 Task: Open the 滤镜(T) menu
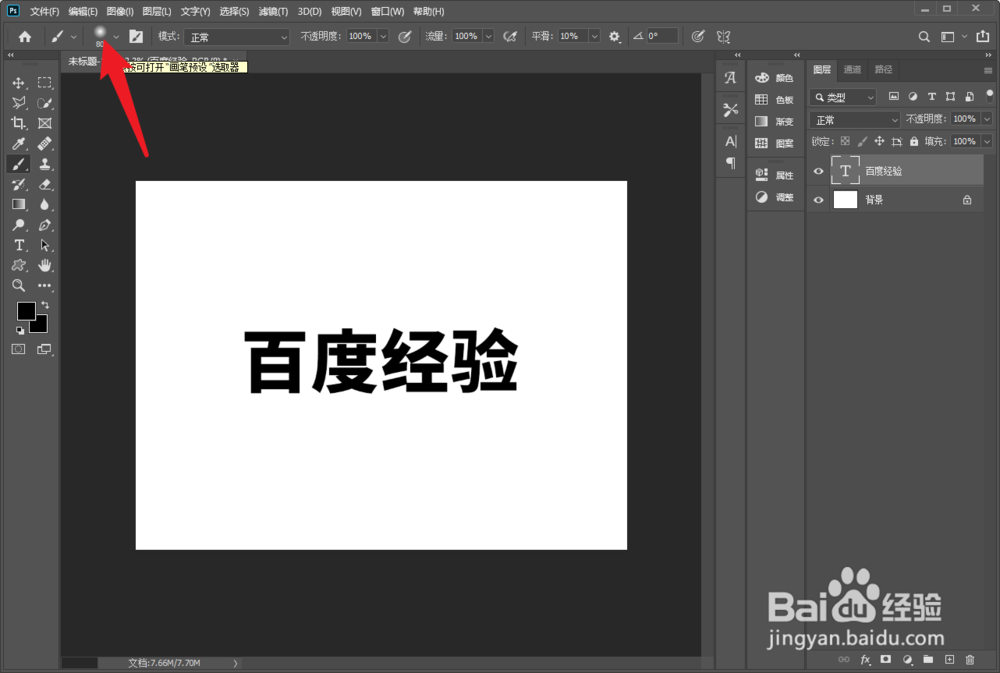tap(274, 11)
